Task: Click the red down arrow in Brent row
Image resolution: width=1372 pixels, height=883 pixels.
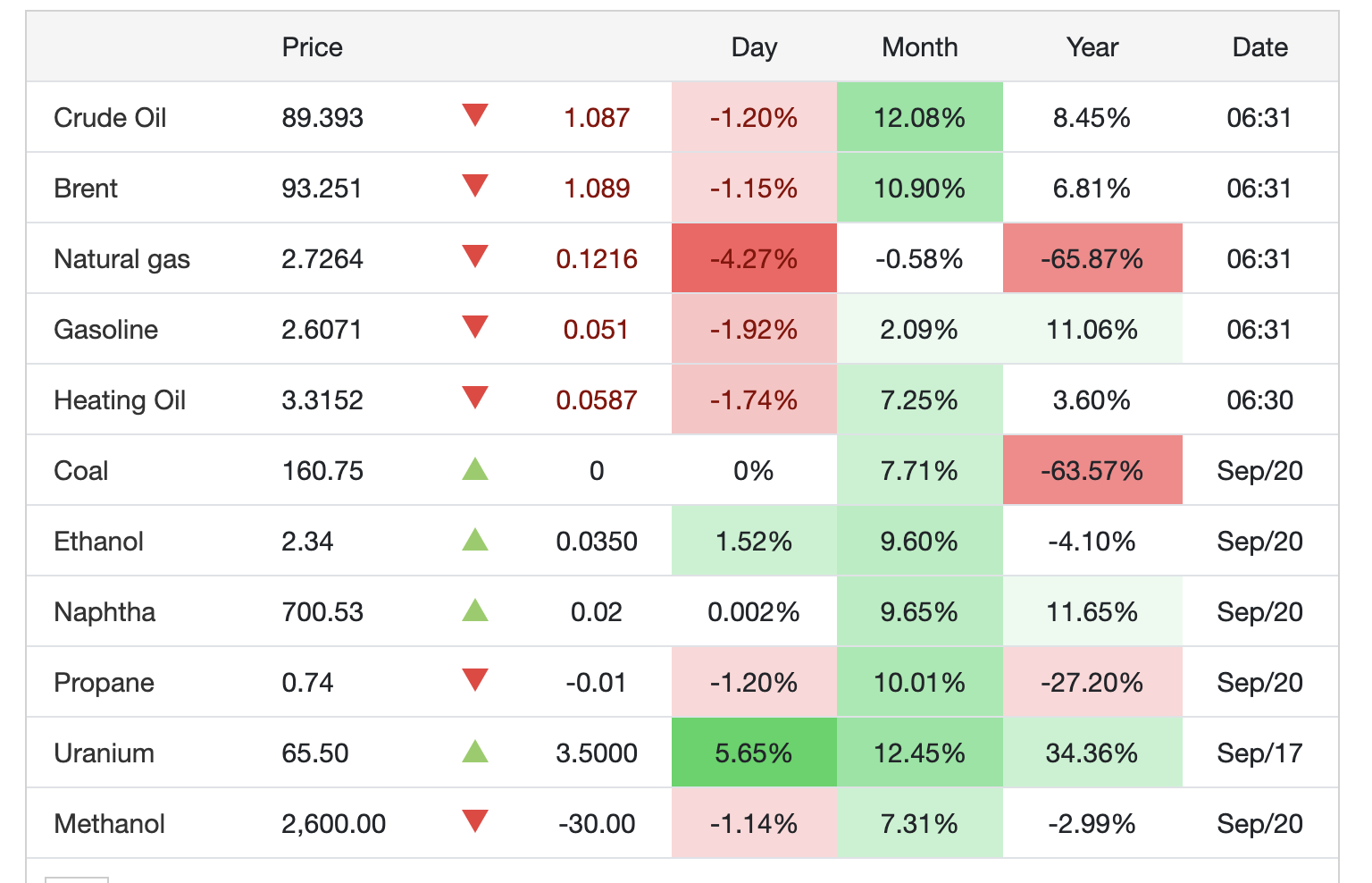Action: click(475, 186)
